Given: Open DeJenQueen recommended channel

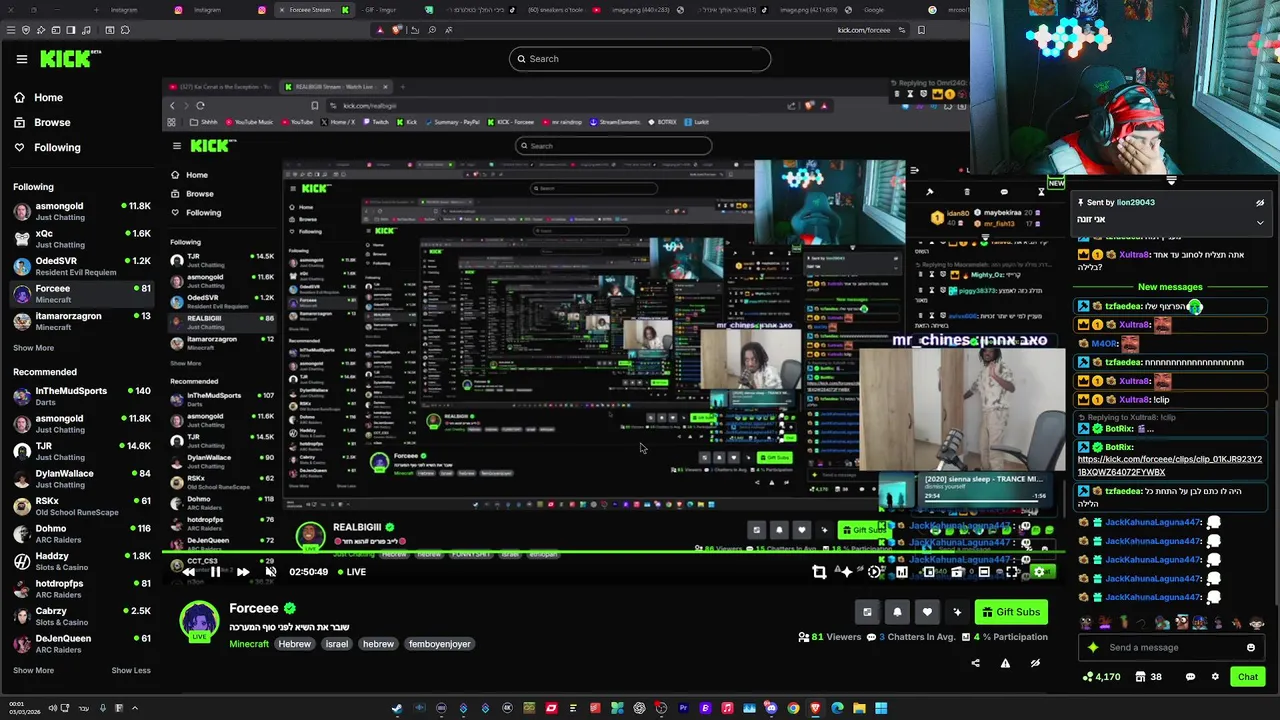Looking at the screenshot, I should pyautogui.click(x=80, y=643).
